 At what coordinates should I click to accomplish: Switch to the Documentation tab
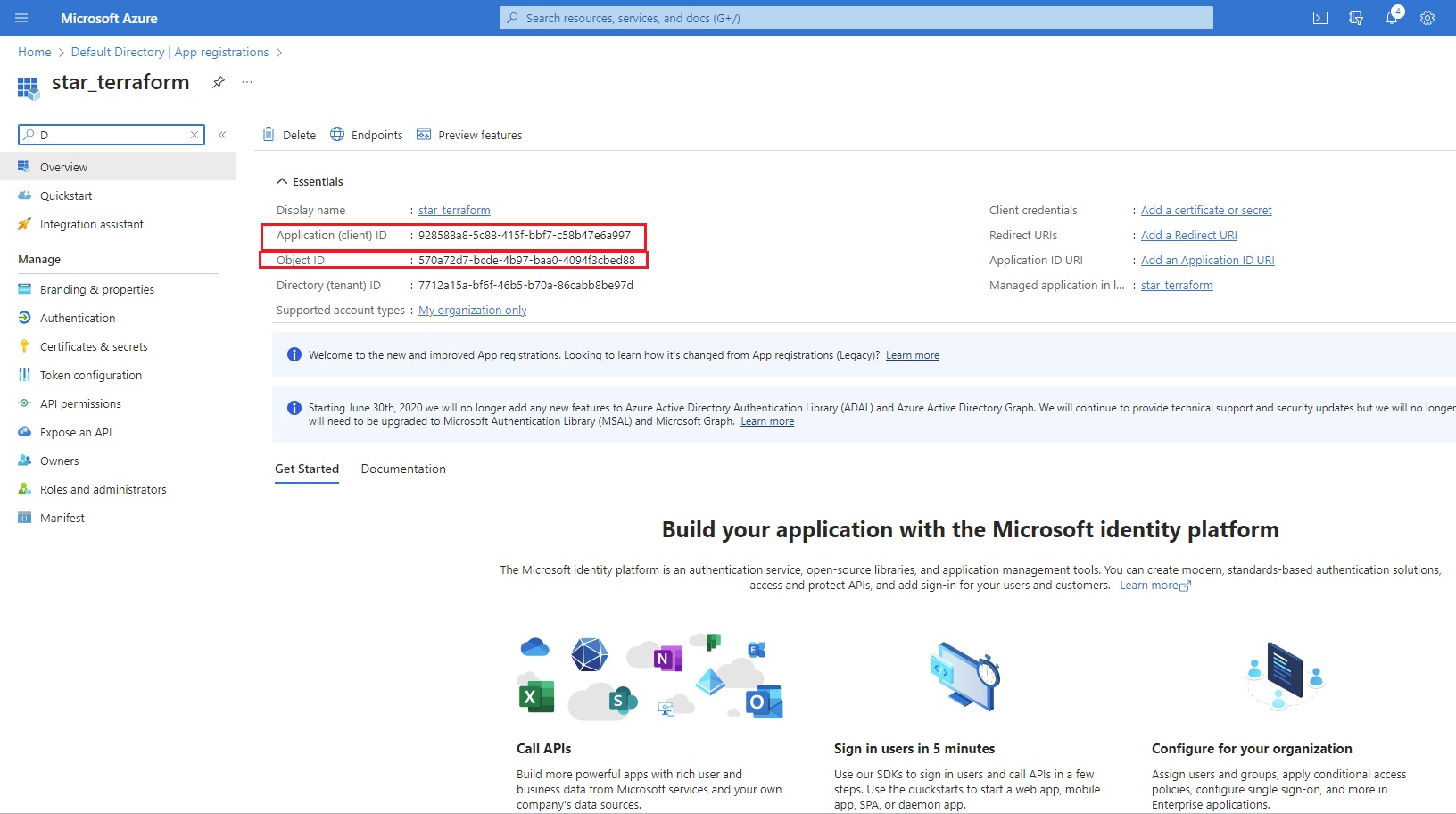click(403, 469)
